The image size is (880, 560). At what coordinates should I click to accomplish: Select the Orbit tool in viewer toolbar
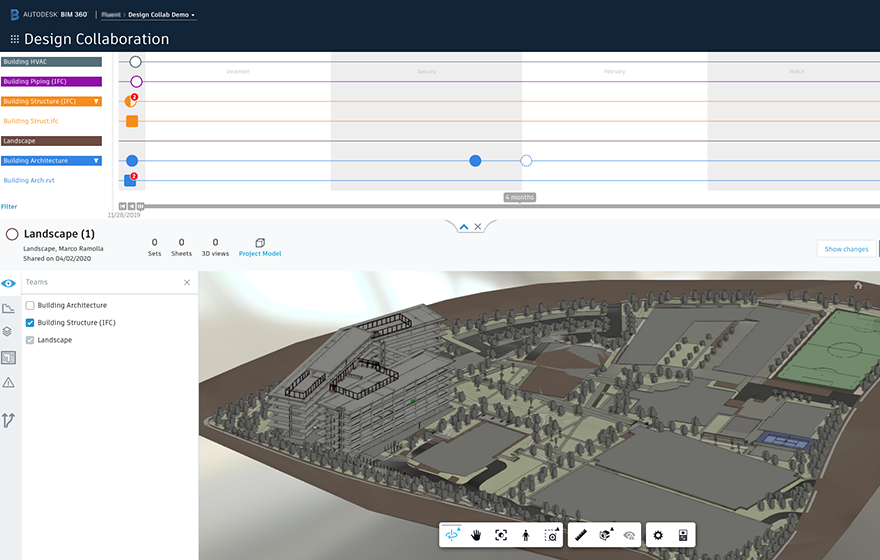click(x=452, y=535)
